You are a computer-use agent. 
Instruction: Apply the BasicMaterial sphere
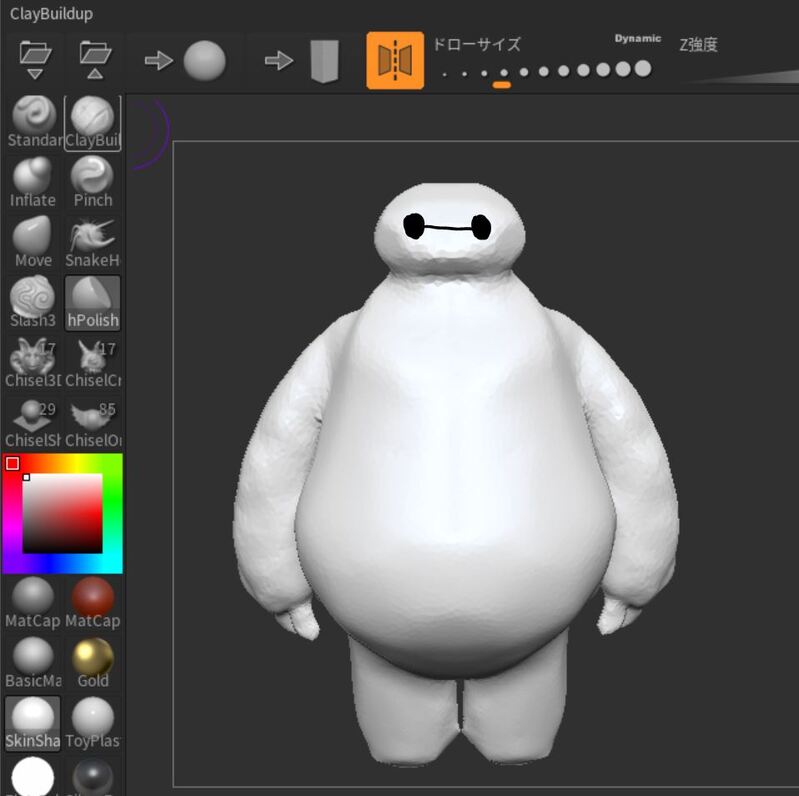pyautogui.click(x=33, y=663)
